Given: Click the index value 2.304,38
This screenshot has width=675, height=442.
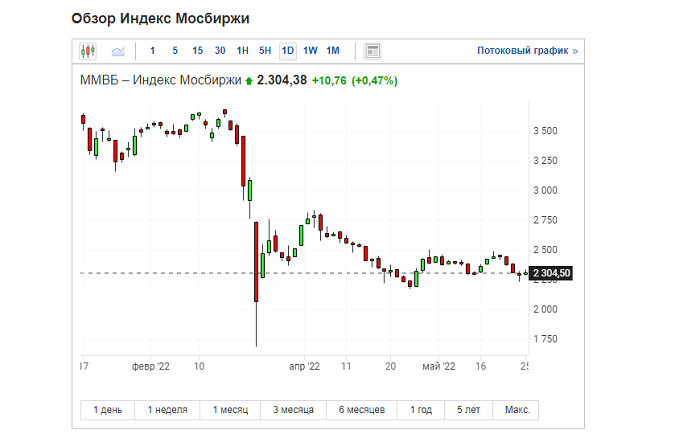Looking at the screenshot, I should (282, 80).
